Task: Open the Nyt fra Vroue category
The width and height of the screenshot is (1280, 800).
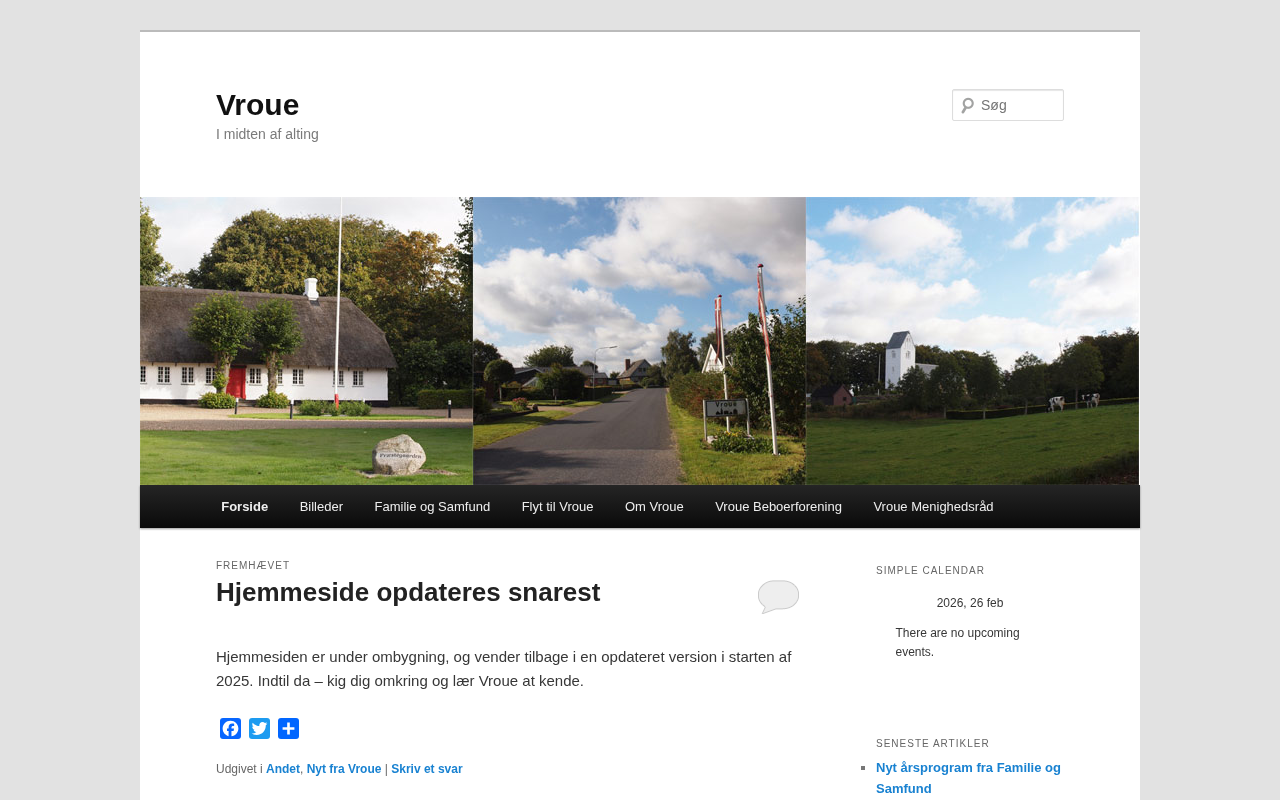Action: click(344, 769)
